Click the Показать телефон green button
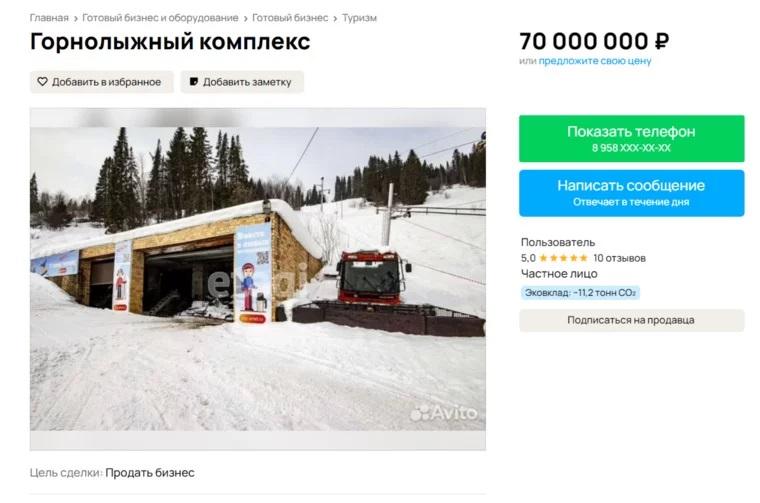Image resolution: width=760 pixels, height=503 pixels. (x=631, y=139)
